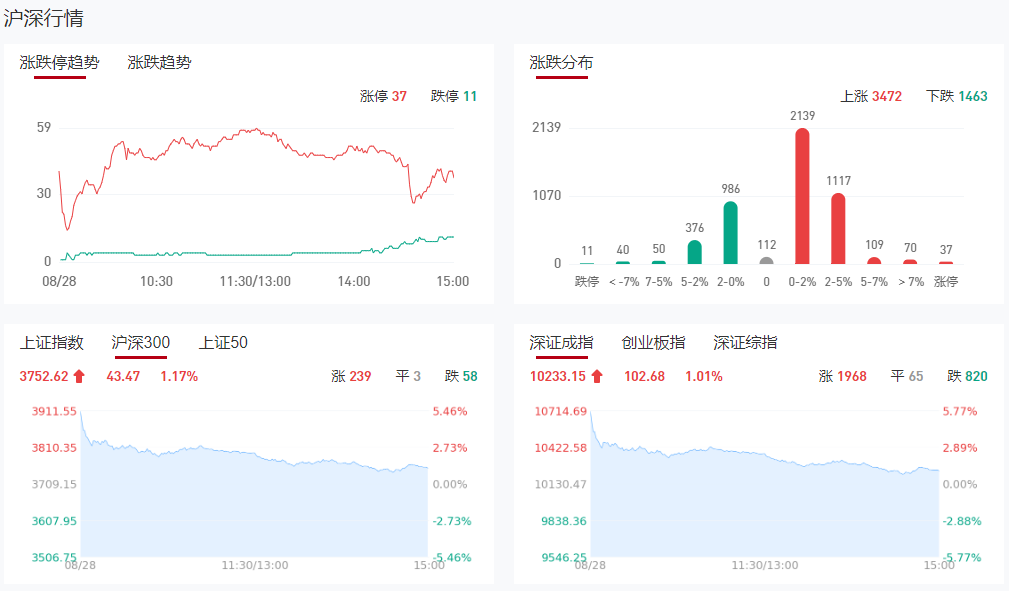Select the 深证成指 tab

point(561,343)
